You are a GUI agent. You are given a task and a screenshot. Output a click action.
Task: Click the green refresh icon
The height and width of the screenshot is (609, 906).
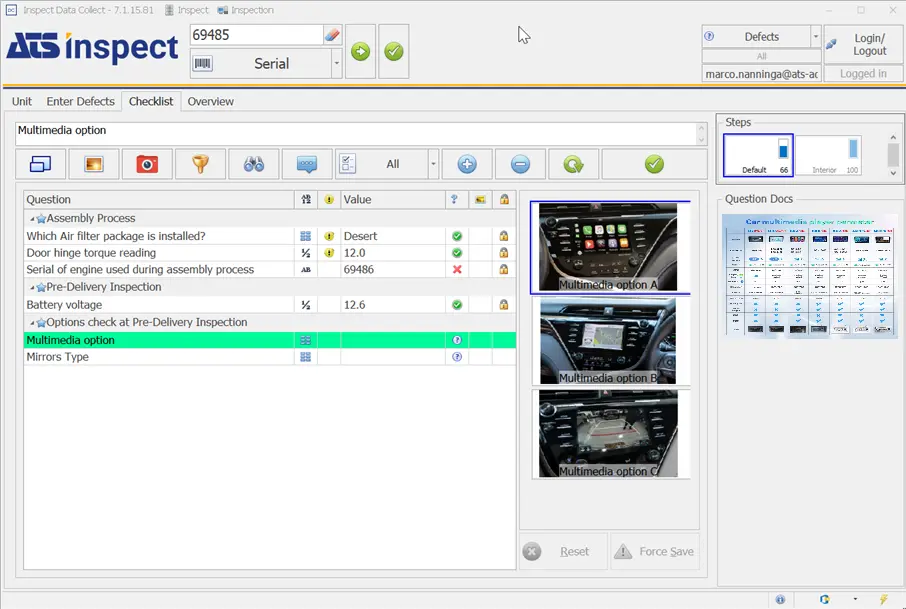click(573, 164)
